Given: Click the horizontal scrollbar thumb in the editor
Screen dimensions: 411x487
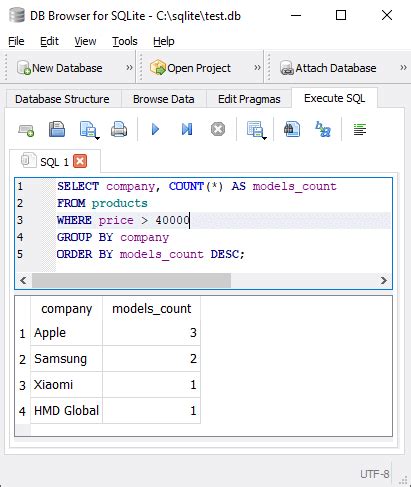Looking at the screenshot, I should click(x=131, y=281).
